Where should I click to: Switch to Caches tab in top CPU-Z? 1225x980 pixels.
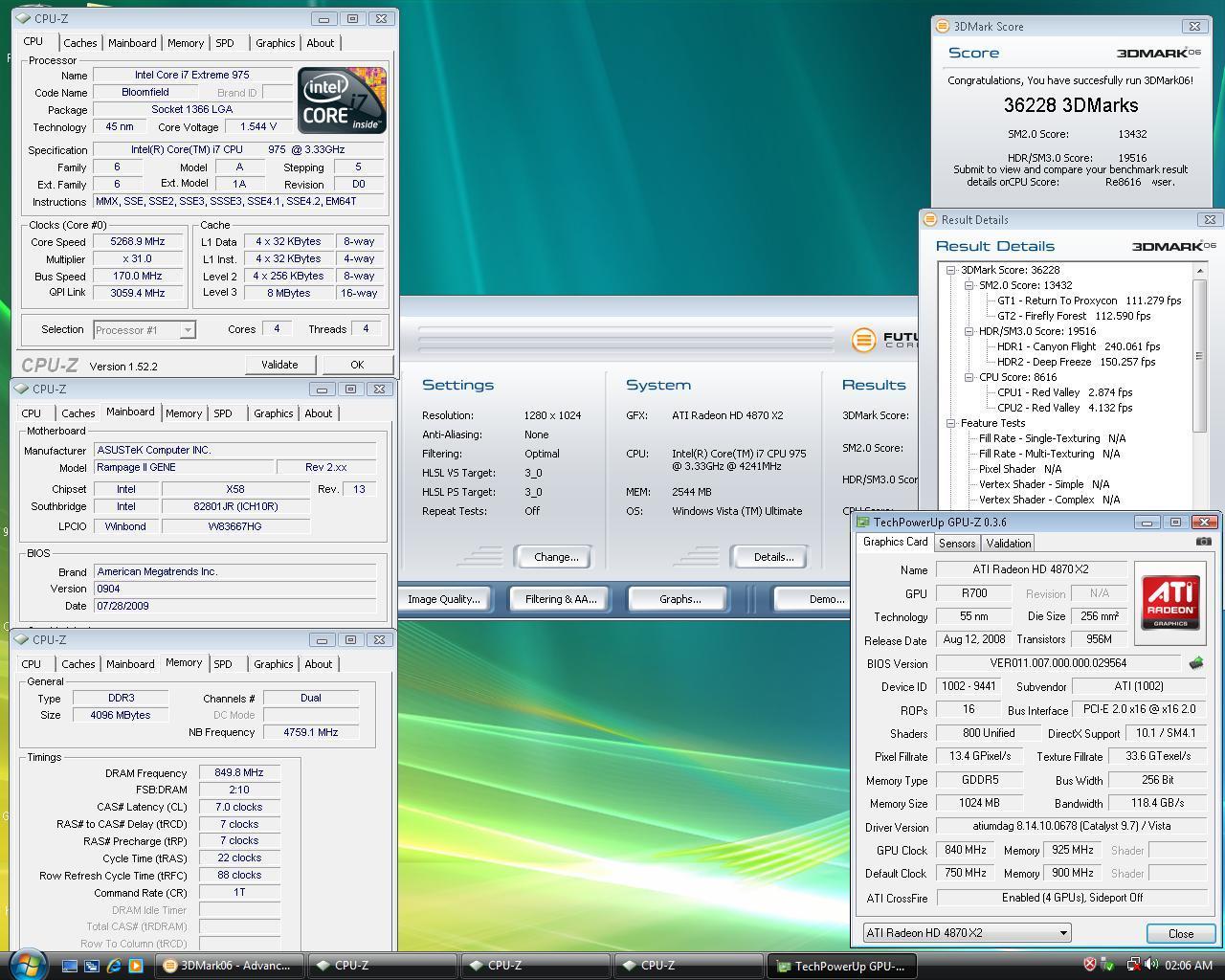80,43
